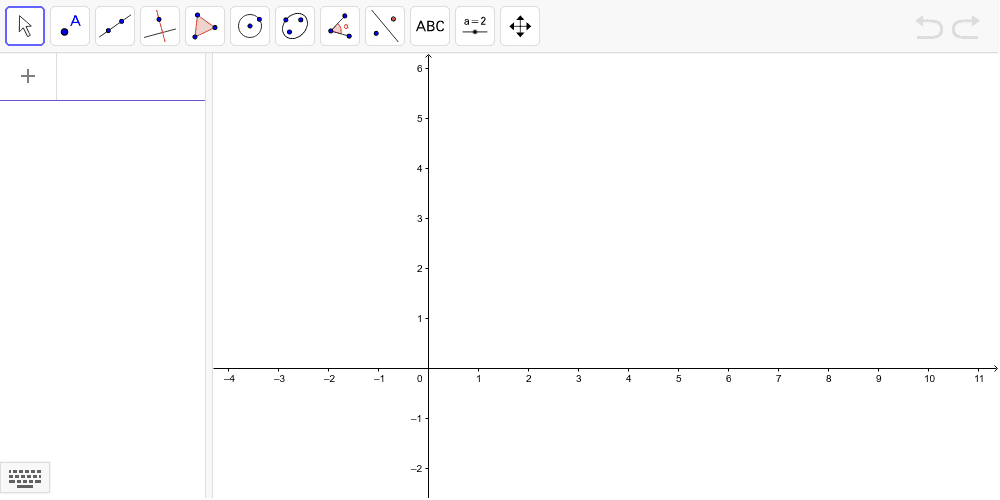Click the x-axis label 8
Image resolution: width=1000 pixels, height=500 pixels.
pos(828,379)
